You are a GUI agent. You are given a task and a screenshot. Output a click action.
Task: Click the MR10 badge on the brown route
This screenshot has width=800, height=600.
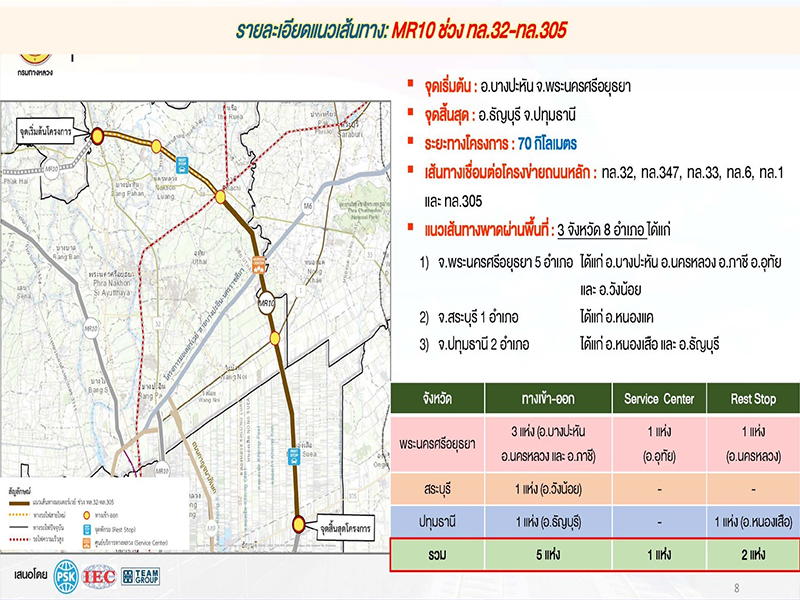(x=265, y=302)
